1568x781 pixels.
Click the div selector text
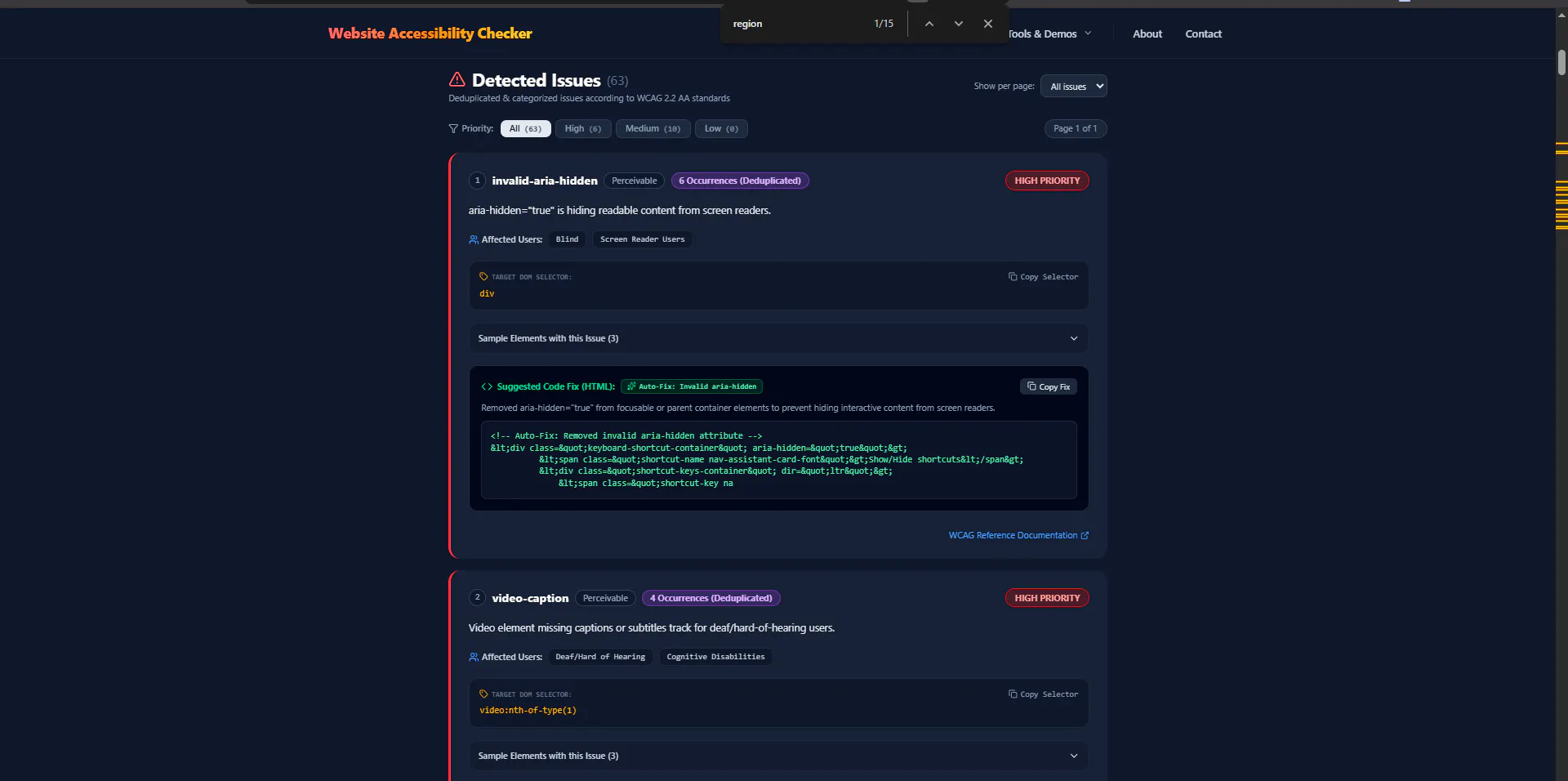487,294
